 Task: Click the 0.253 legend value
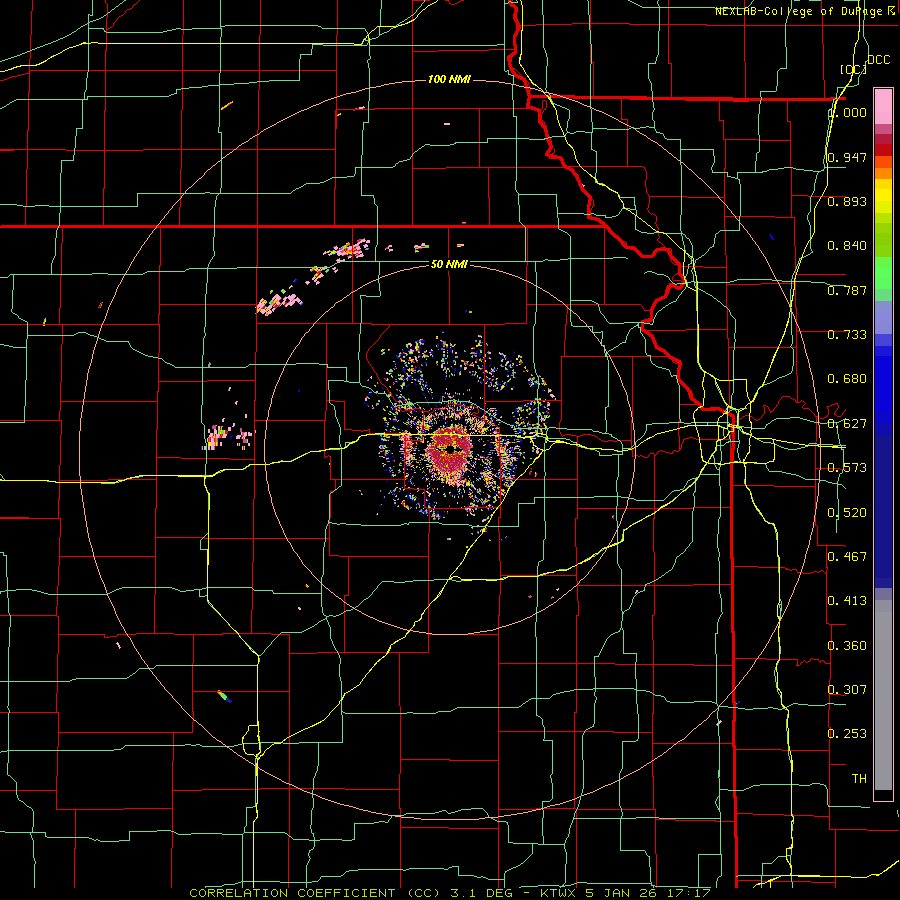[x=847, y=734]
